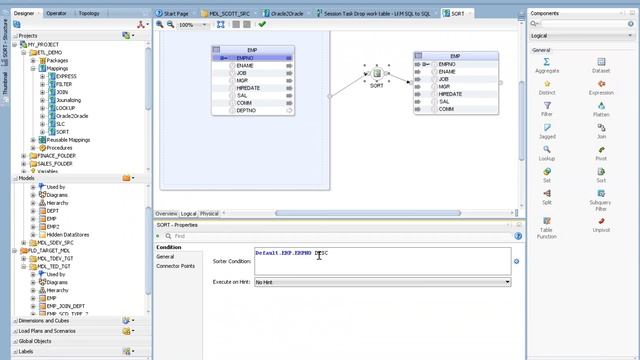Select the Subquery Filter component
The image size is (640, 360).
point(601,200)
